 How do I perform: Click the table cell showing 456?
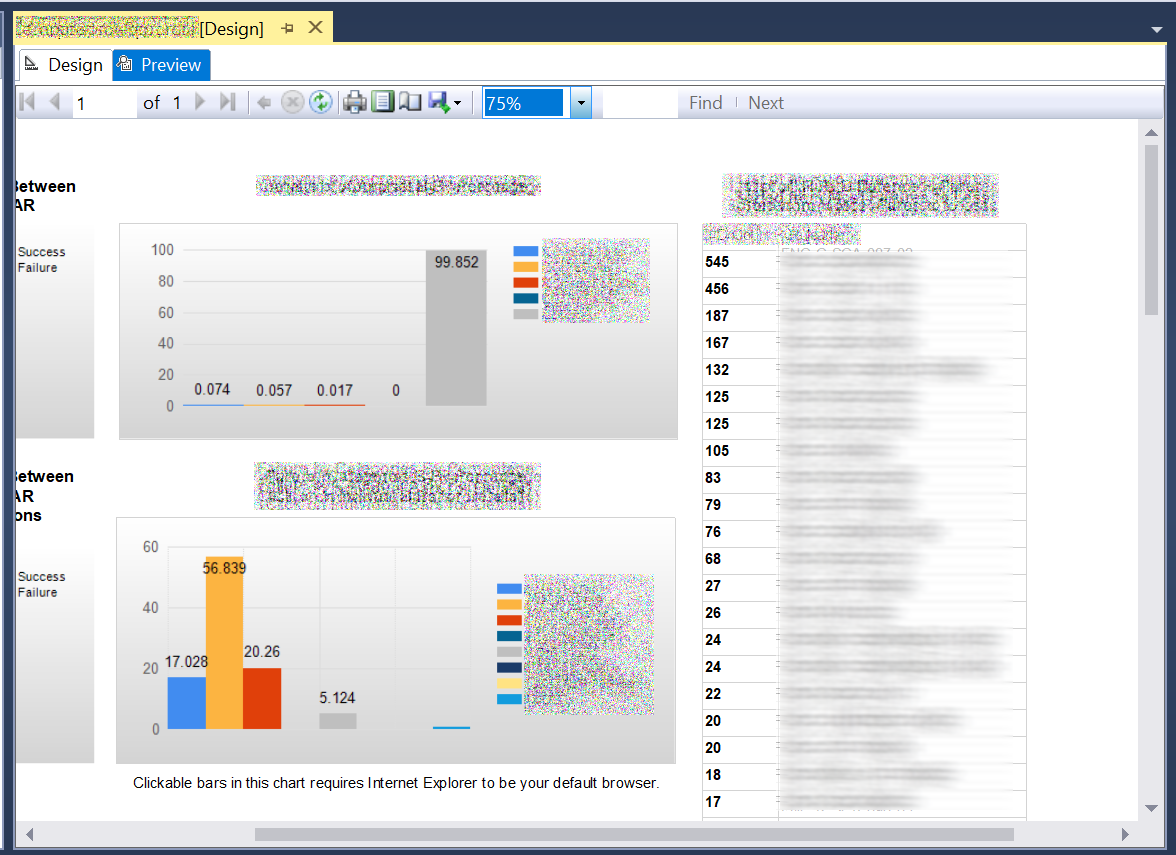(x=740, y=289)
